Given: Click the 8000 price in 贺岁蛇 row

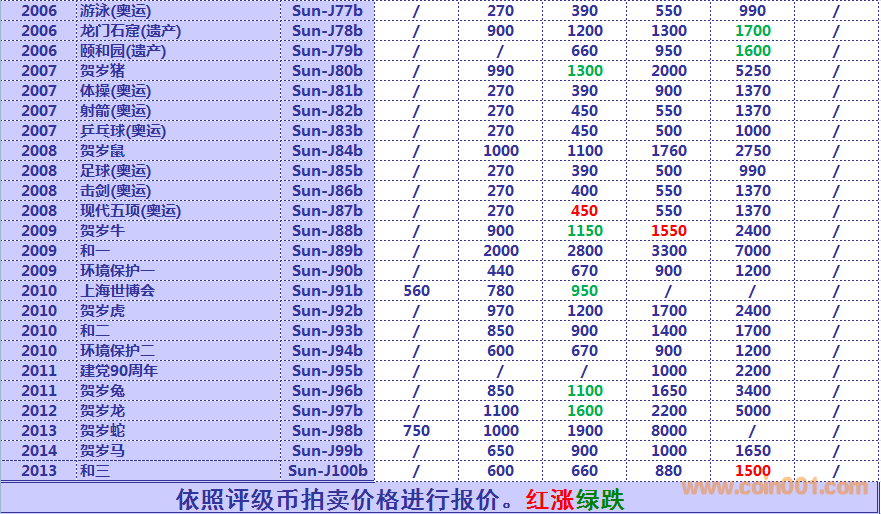Looking at the screenshot, I should [668, 431].
